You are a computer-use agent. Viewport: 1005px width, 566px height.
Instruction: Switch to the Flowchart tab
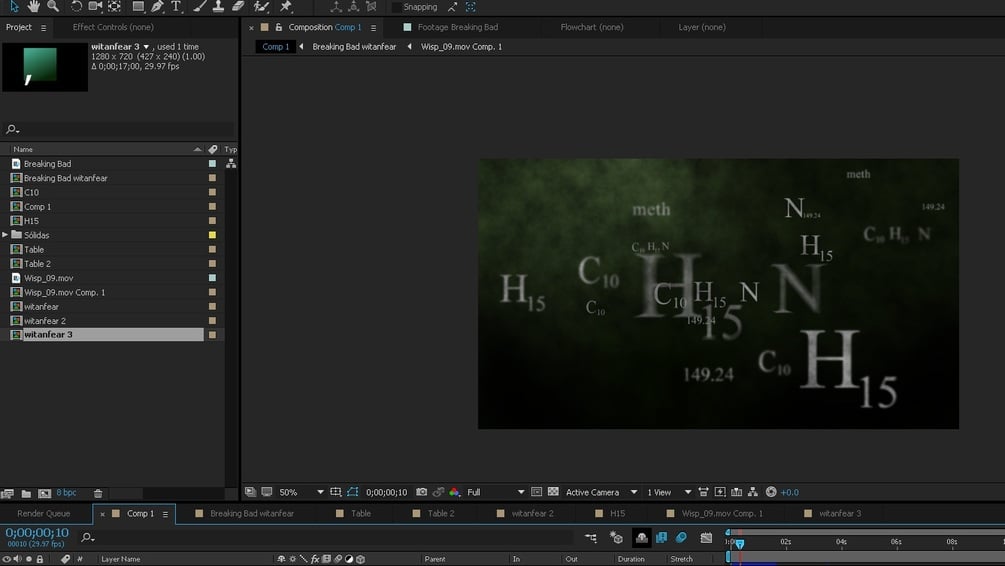click(x=592, y=27)
